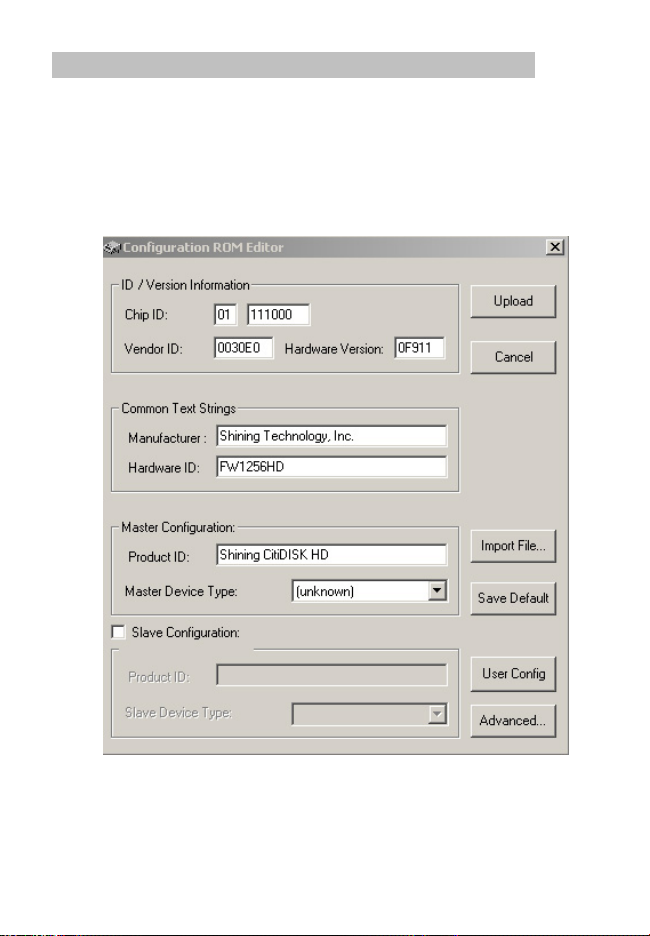Open User Config settings
This screenshot has height=936, width=650.
513,674
